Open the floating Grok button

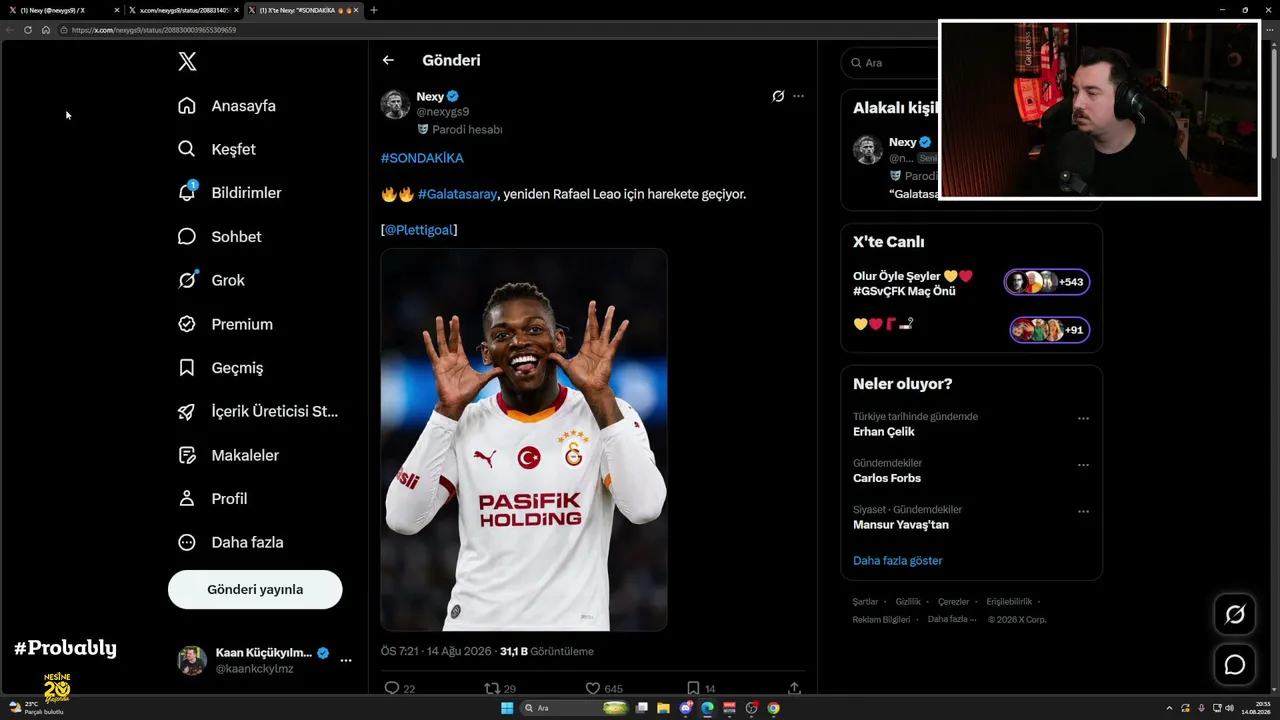click(x=1235, y=614)
